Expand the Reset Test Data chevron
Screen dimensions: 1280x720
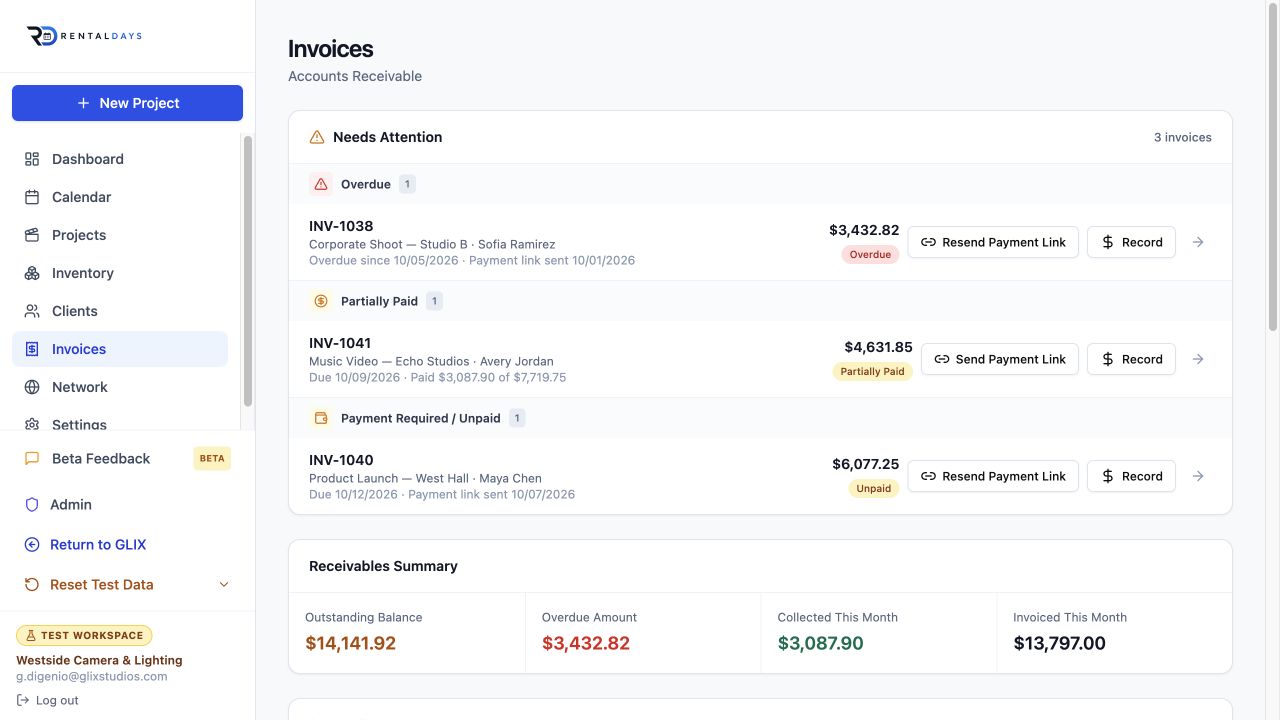tap(224, 585)
